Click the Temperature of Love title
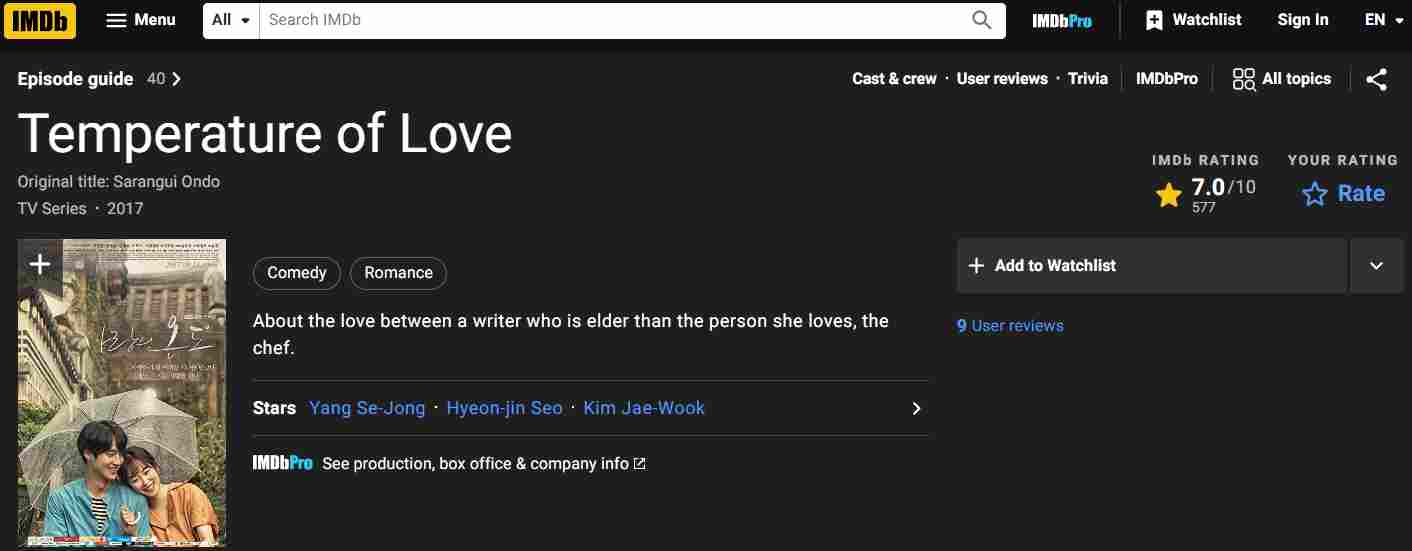Image resolution: width=1412 pixels, height=551 pixels. point(265,133)
